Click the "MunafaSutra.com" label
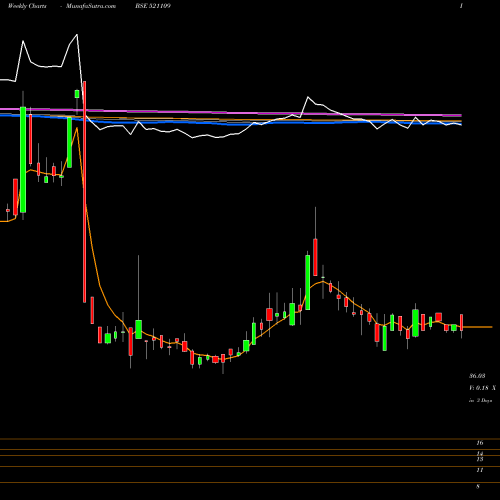 click(91, 6)
